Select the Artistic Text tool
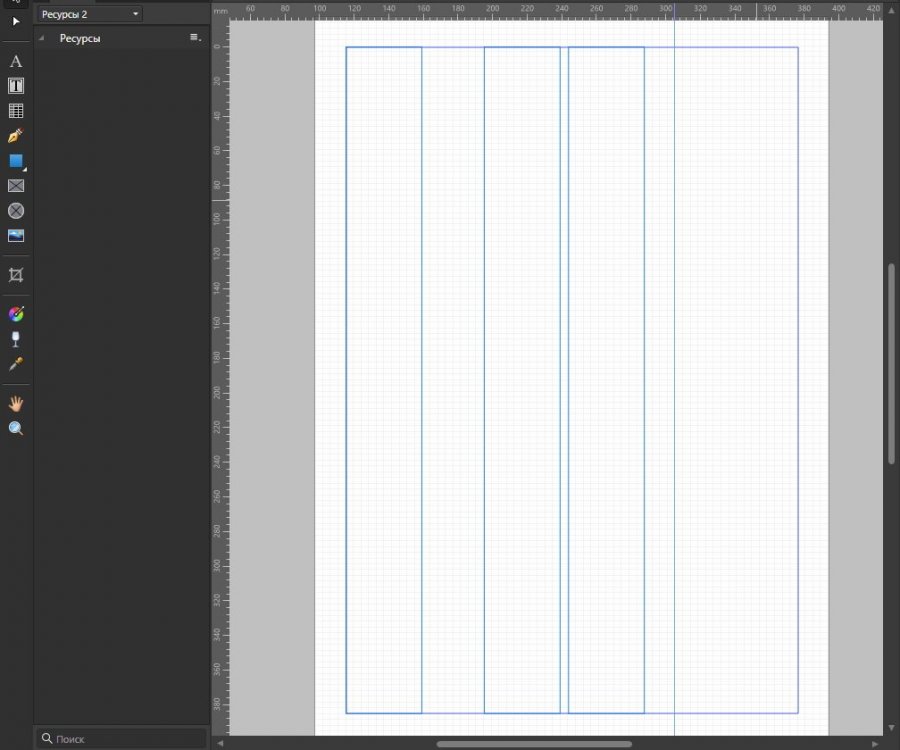Screen dimensions: 900x750 tap(16, 61)
